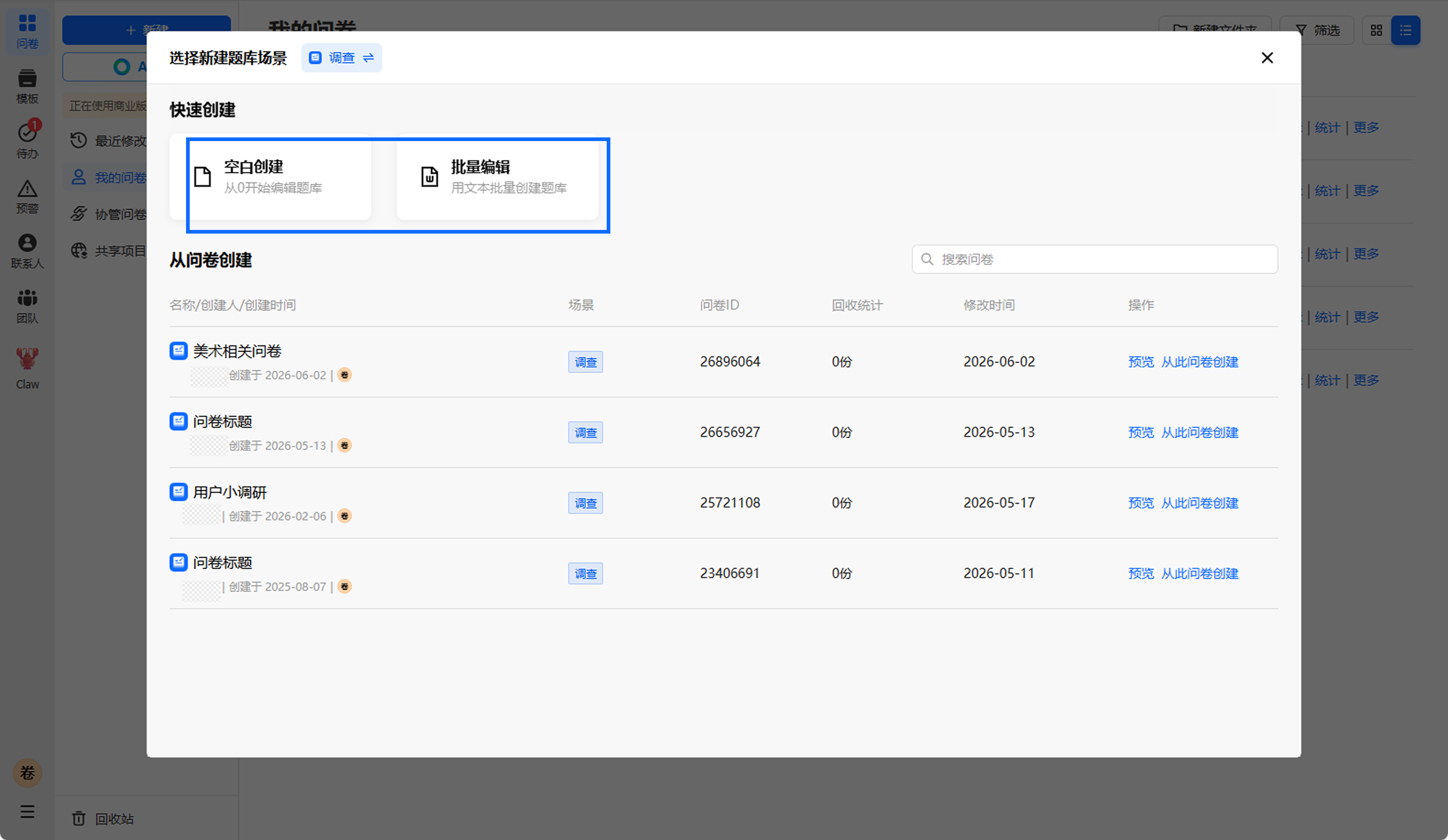
Task: Switch to list view layout
Action: [1405, 30]
